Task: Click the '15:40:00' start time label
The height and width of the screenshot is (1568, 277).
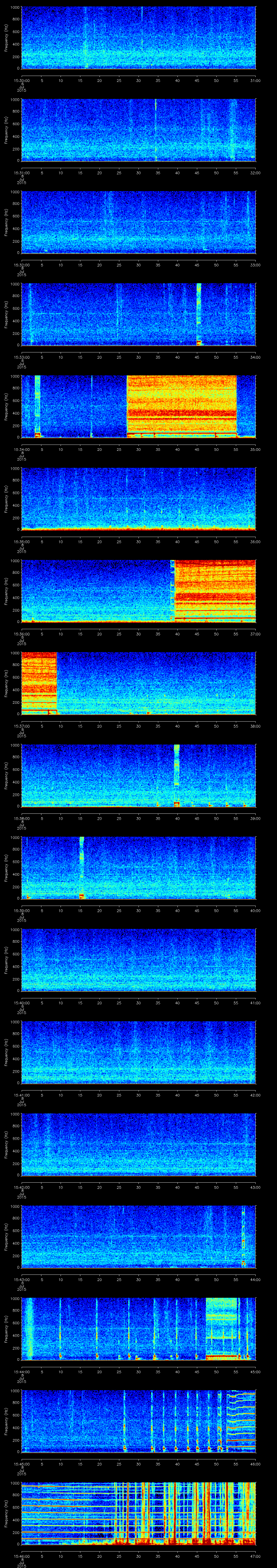Action: pyautogui.click(x=22, y=1003)
